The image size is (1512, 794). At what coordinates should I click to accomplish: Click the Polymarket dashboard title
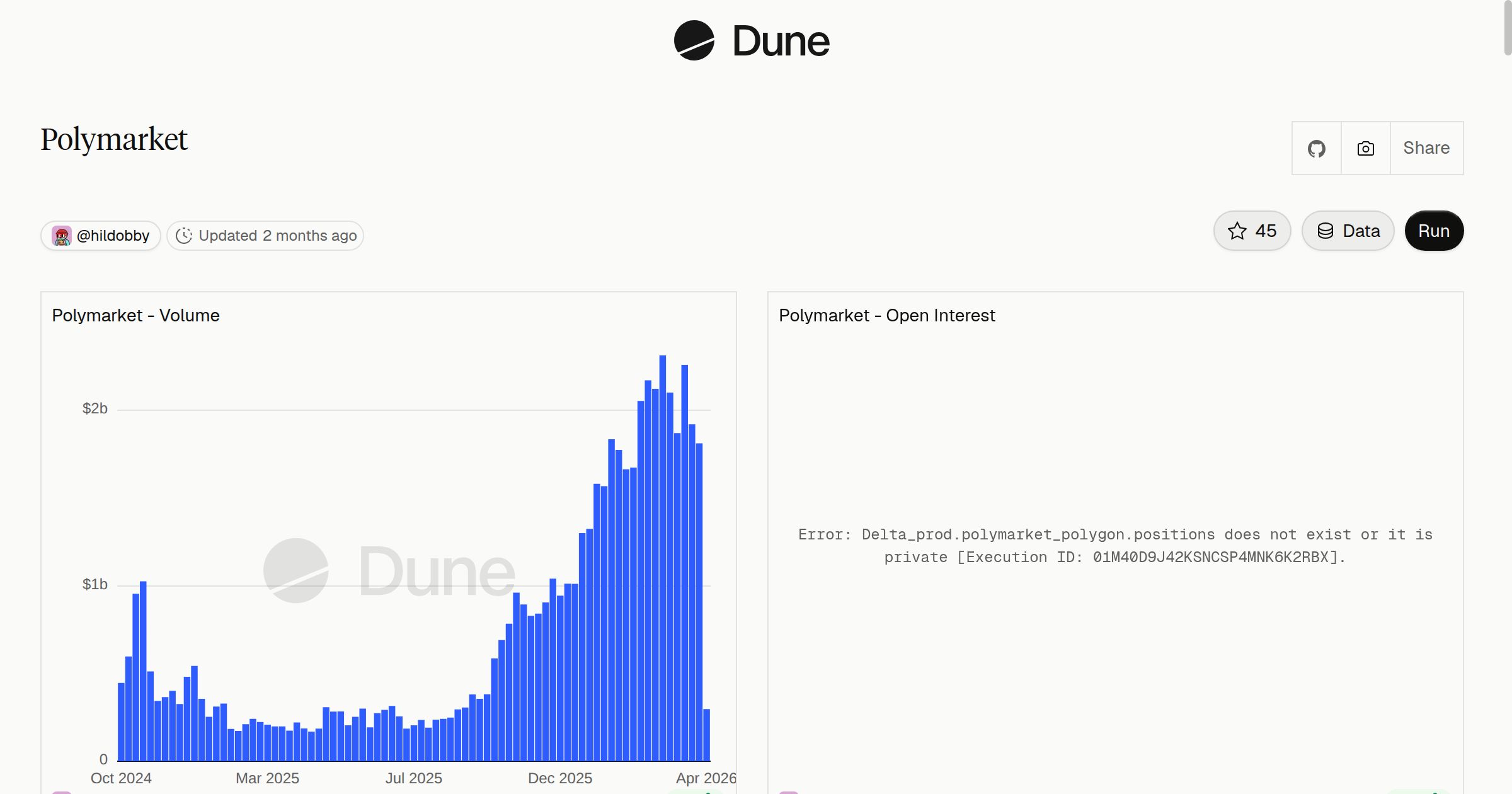pos(114,139)
